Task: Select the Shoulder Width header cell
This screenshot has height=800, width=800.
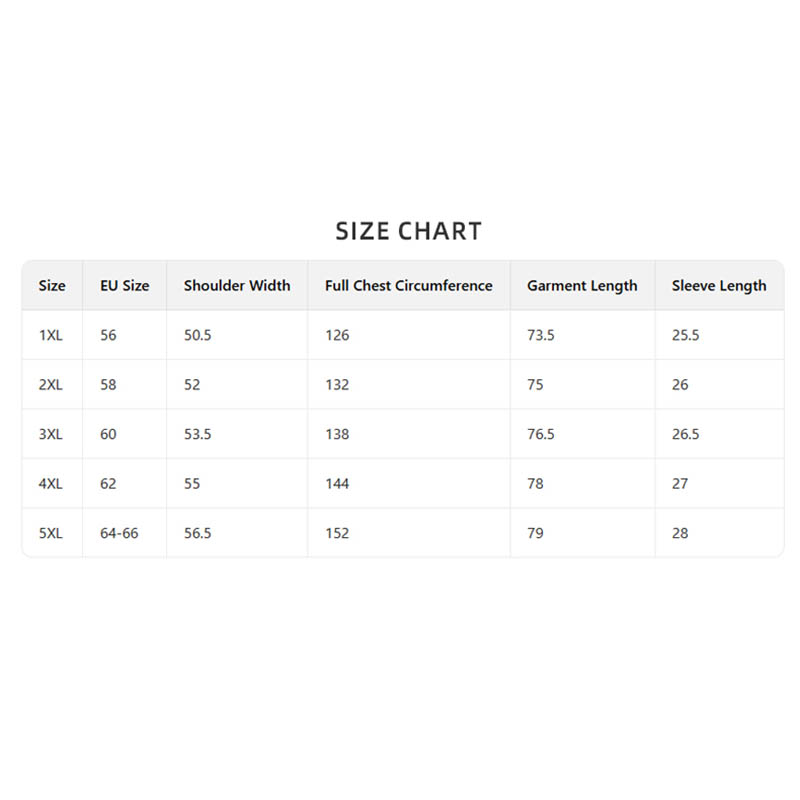Action: [x=237, y=286]
